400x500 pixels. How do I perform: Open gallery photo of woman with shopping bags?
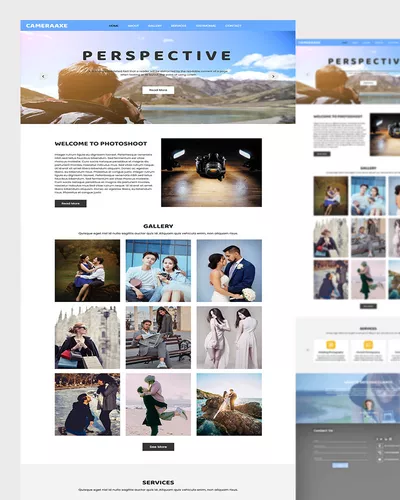point(87,338)
